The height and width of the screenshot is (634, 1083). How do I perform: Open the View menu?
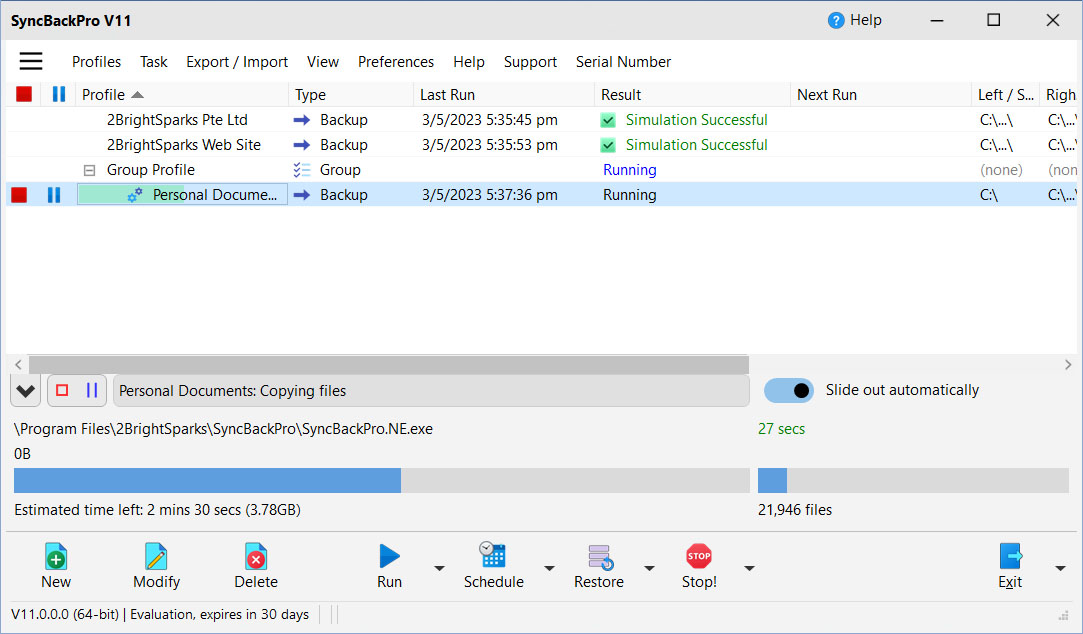tap(323, 62)
